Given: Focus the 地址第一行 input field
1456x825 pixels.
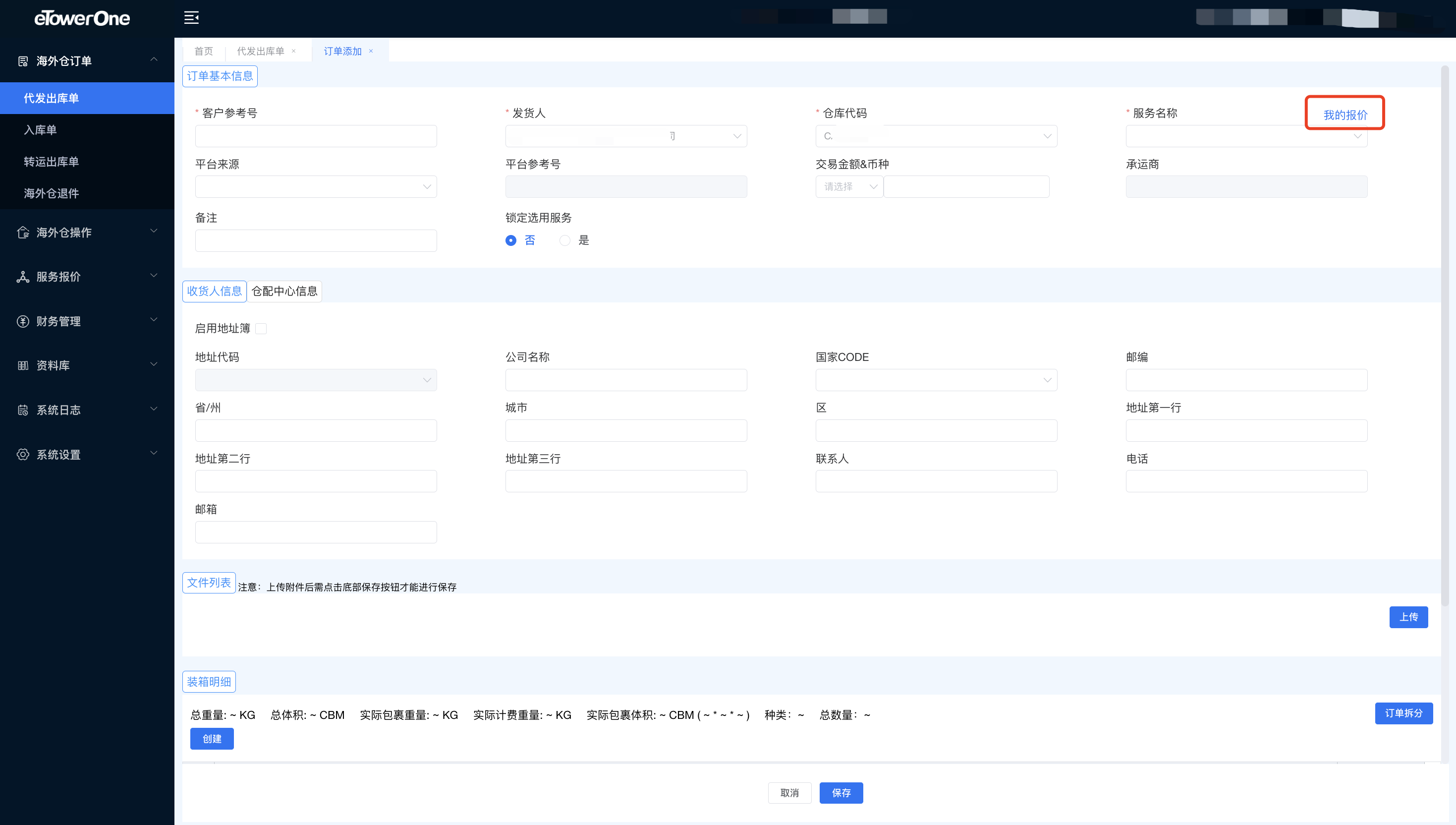Looking at the screenshot, I should [1246, 431].
